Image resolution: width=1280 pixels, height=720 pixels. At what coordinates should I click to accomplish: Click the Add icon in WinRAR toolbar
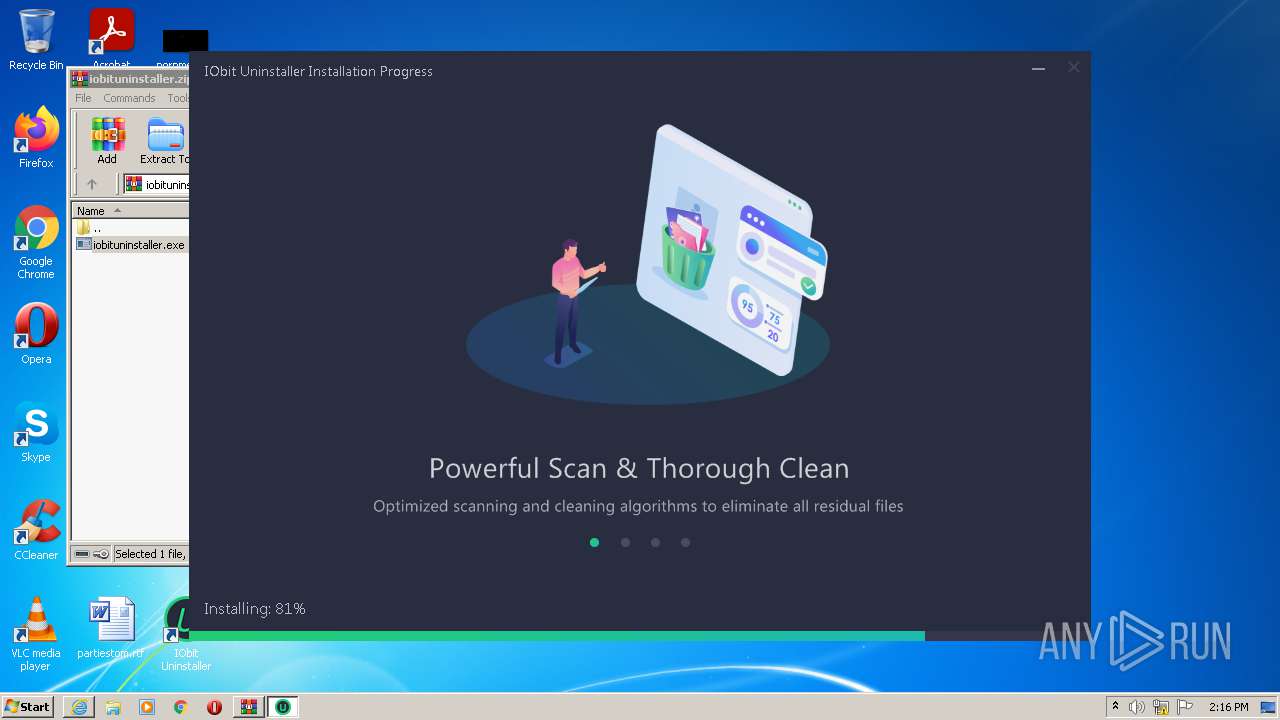(x=107, y=141)
